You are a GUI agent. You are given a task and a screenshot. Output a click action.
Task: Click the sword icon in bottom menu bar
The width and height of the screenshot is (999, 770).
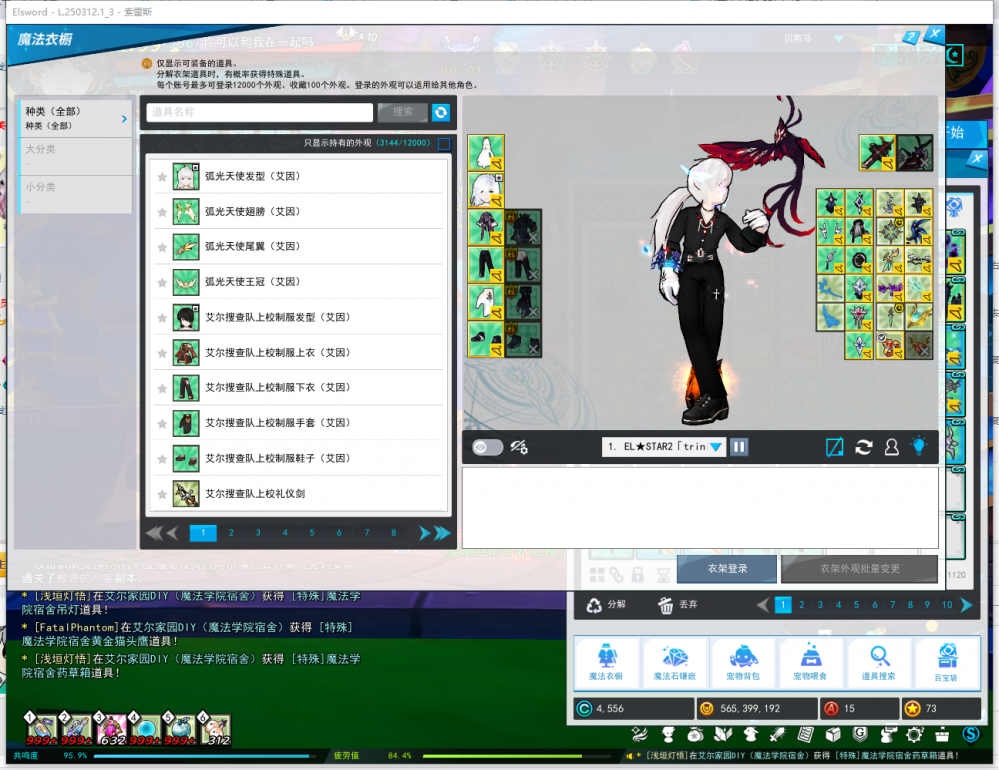(777, 735)
